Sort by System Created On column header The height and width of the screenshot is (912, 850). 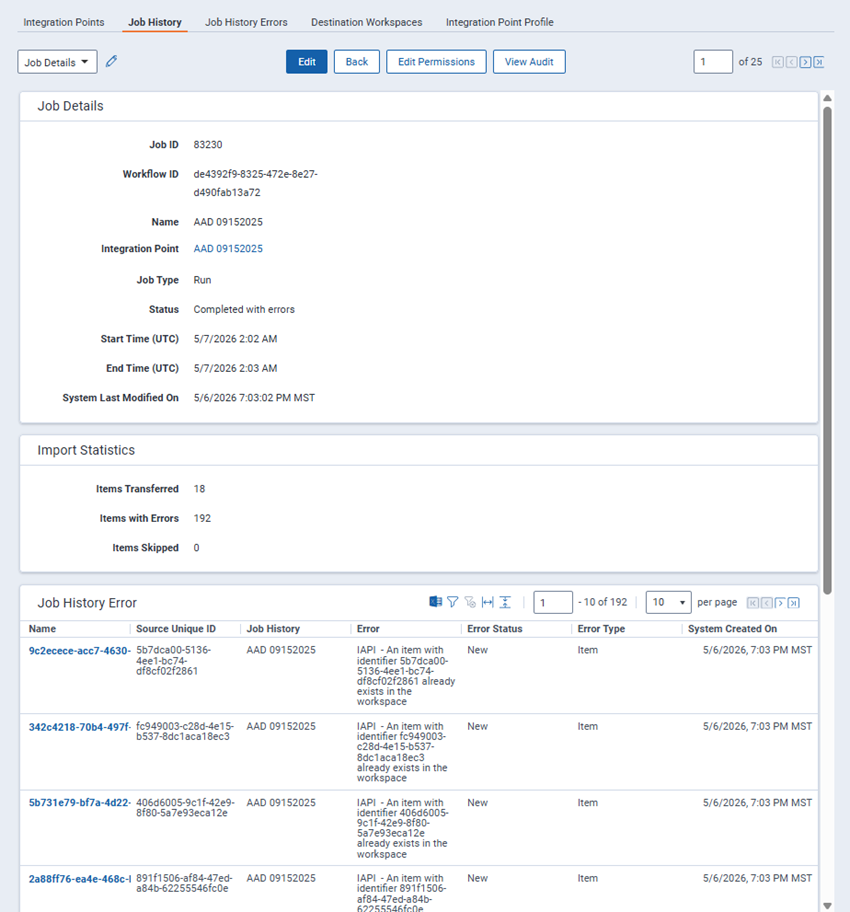[732, 628]
